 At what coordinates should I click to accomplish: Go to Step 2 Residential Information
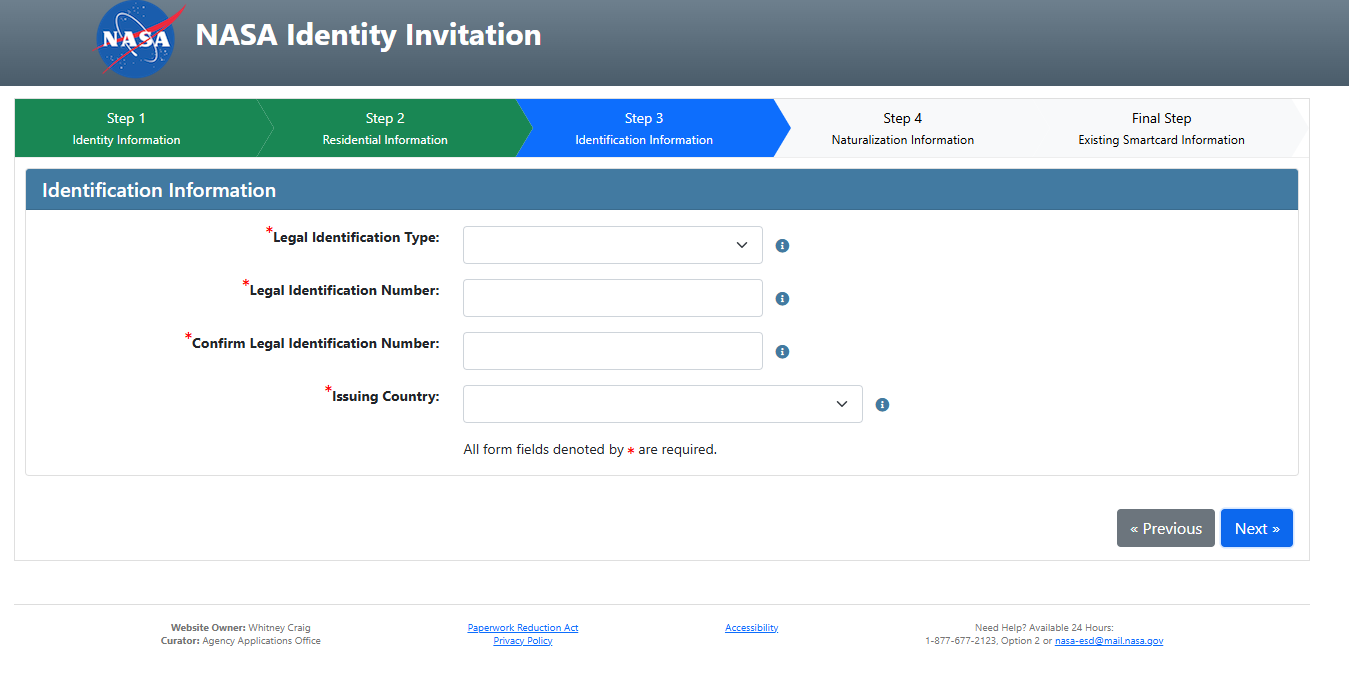[x=385, y=128]
